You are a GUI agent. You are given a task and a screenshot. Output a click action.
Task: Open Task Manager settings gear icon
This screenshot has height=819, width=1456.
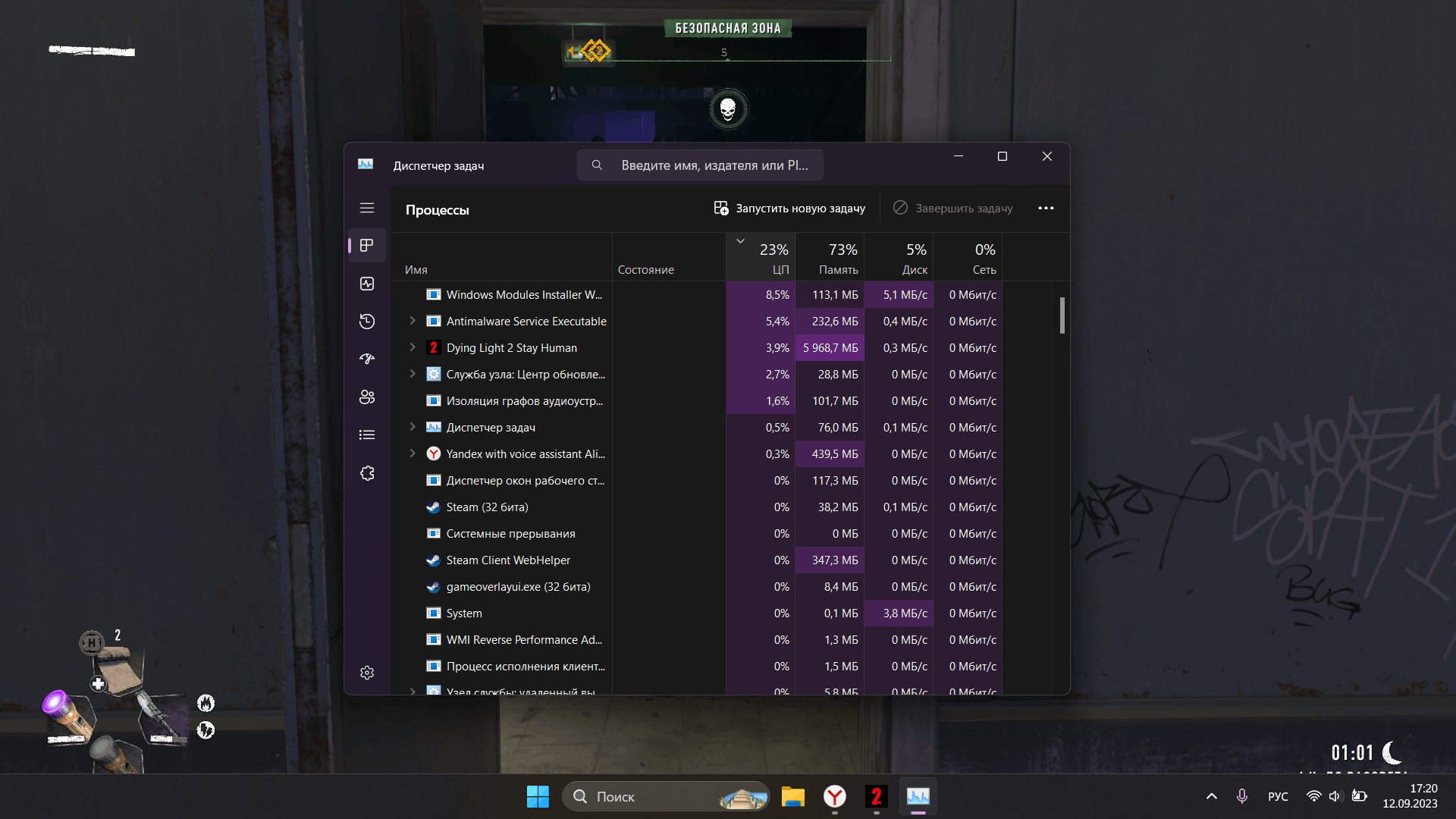(x=367, y=673)
